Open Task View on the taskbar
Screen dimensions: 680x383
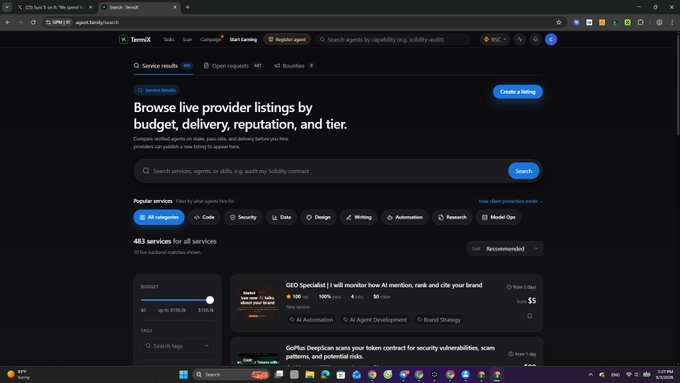tap(279, 374)
